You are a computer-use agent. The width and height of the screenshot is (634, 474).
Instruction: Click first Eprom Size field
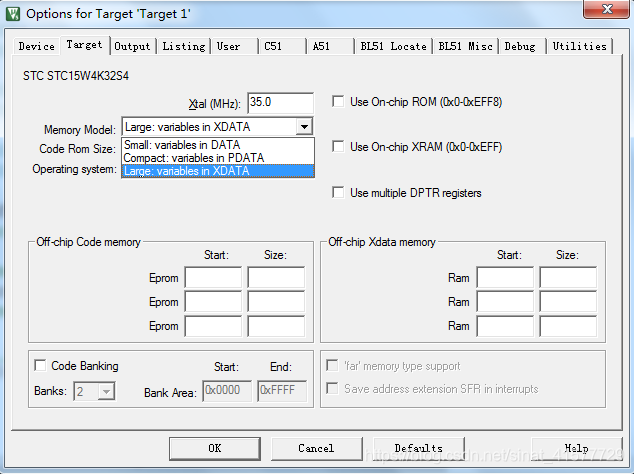tap(276, 278)
